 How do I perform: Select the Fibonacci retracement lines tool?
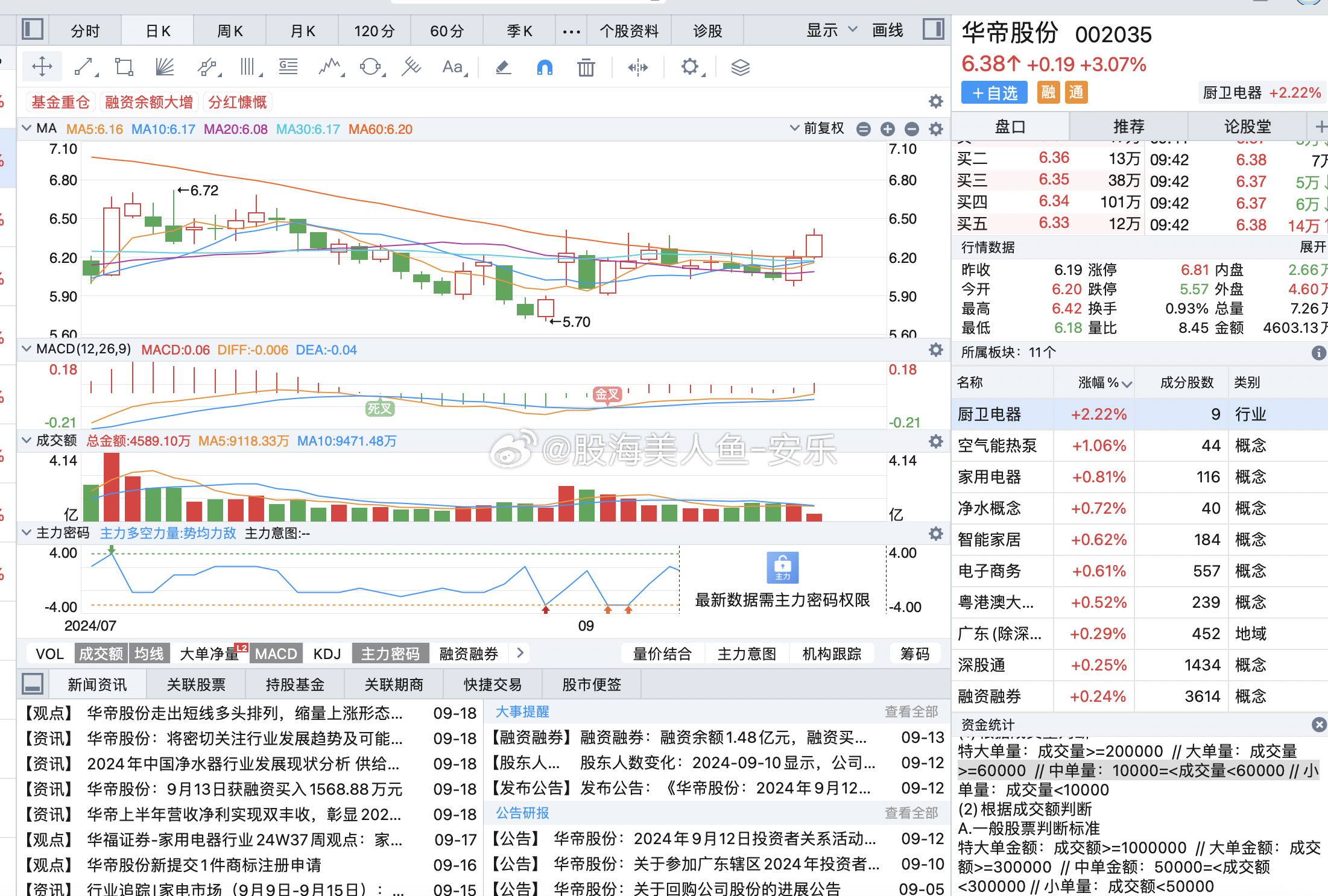(288, 66)
